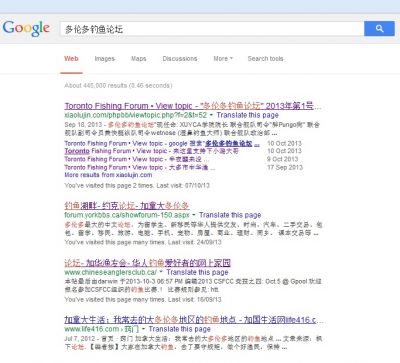This screenshot has width=400, height=363.
Task: Open the Maps tab
Action: pos(139,59)
